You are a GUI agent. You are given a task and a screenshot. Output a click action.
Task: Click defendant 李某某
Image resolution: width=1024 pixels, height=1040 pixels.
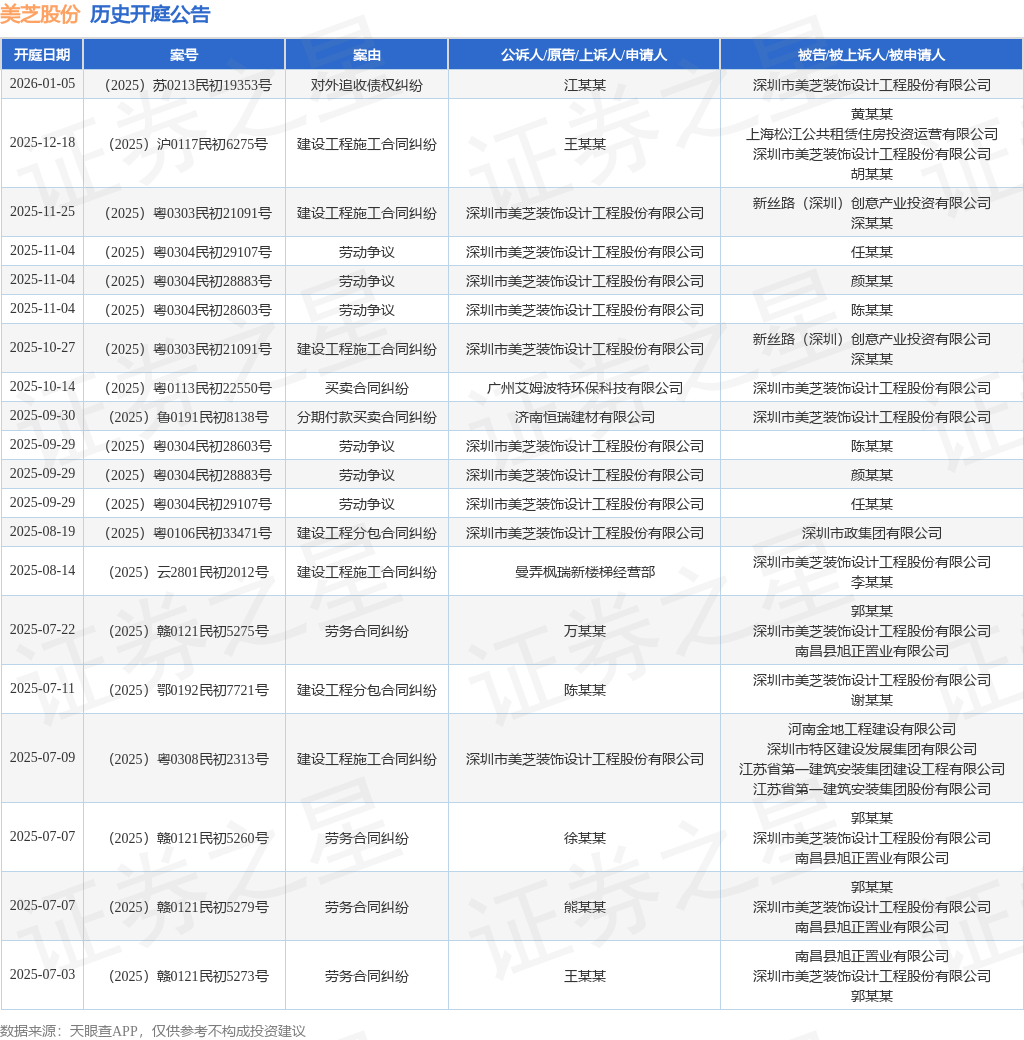point(871,582)
